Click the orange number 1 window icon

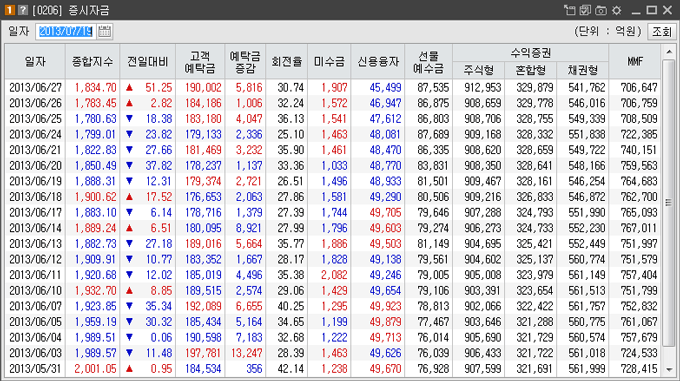[x=10, y=10]
